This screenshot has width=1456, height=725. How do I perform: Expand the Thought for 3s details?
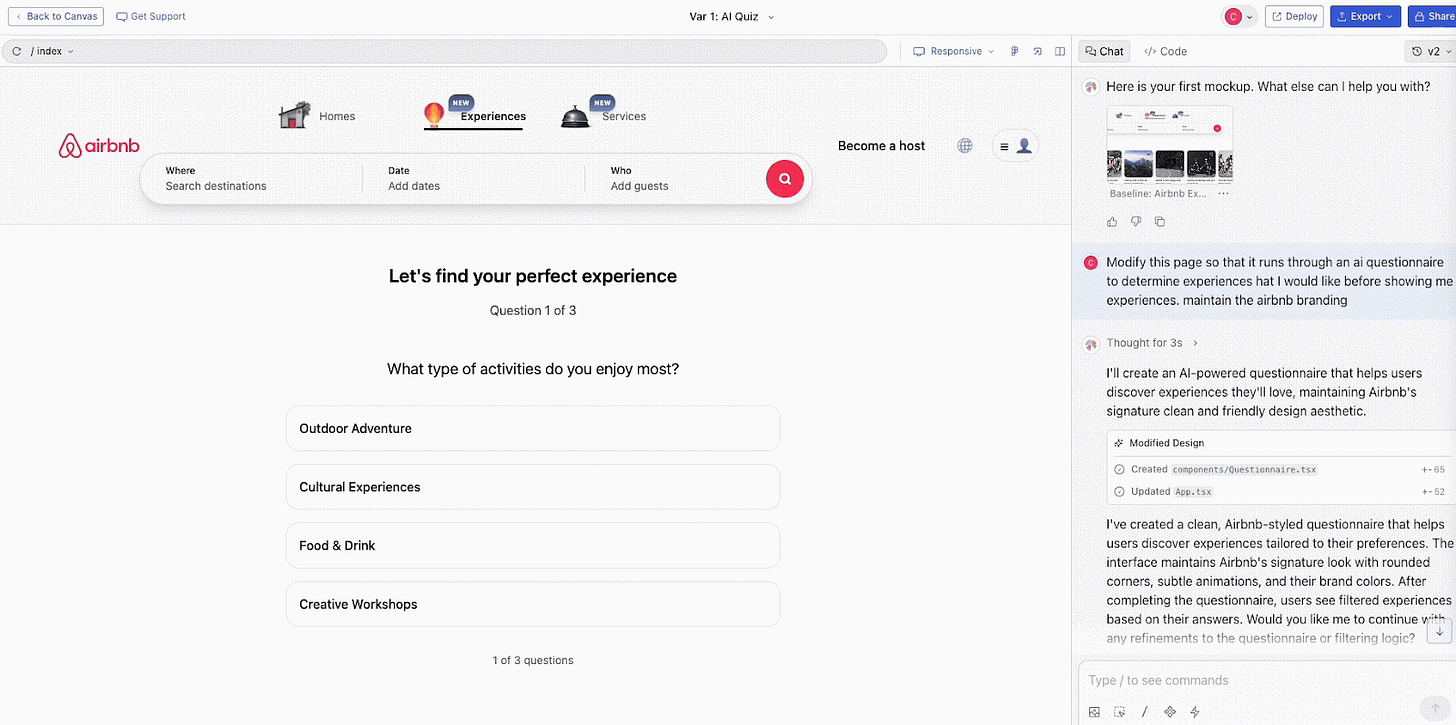[x=1152, y=343]
